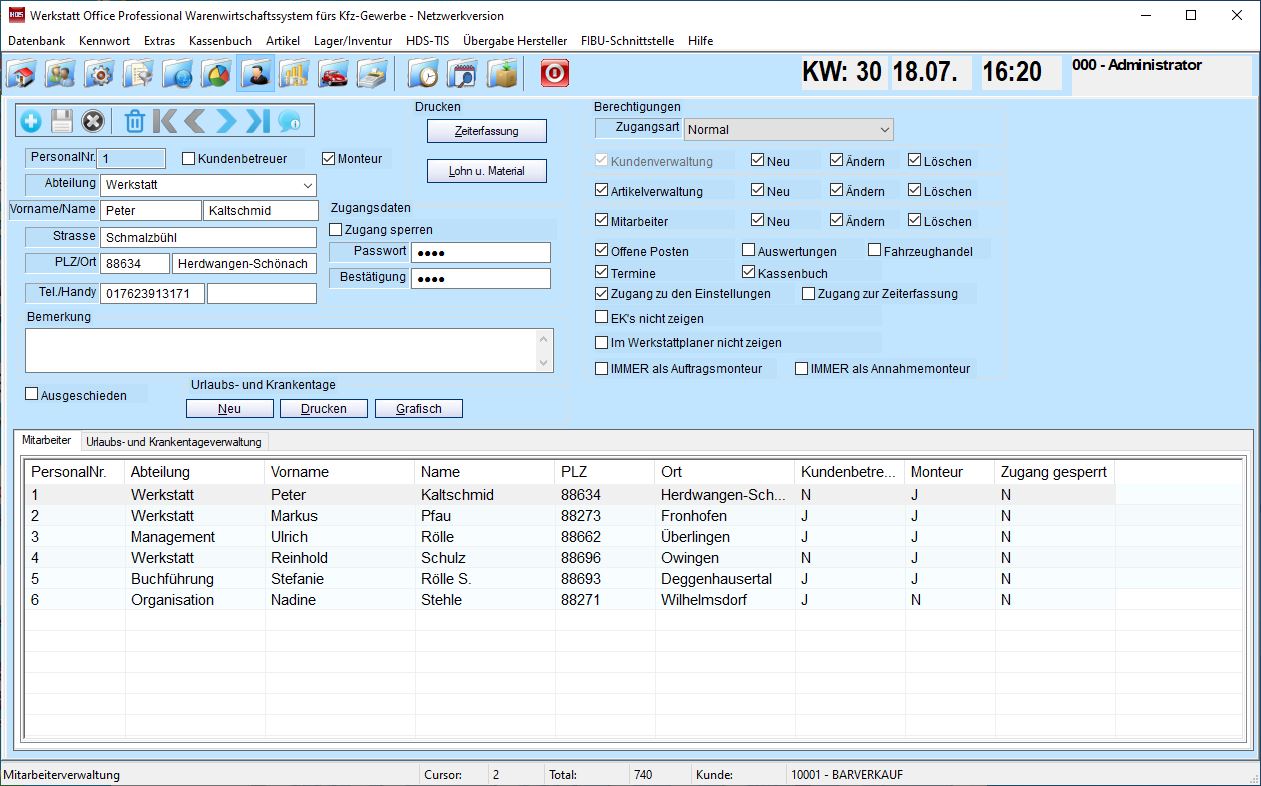Open the document filter folder icon
Viewport: 1261px width, 786px height.
(x=137, y=74)
